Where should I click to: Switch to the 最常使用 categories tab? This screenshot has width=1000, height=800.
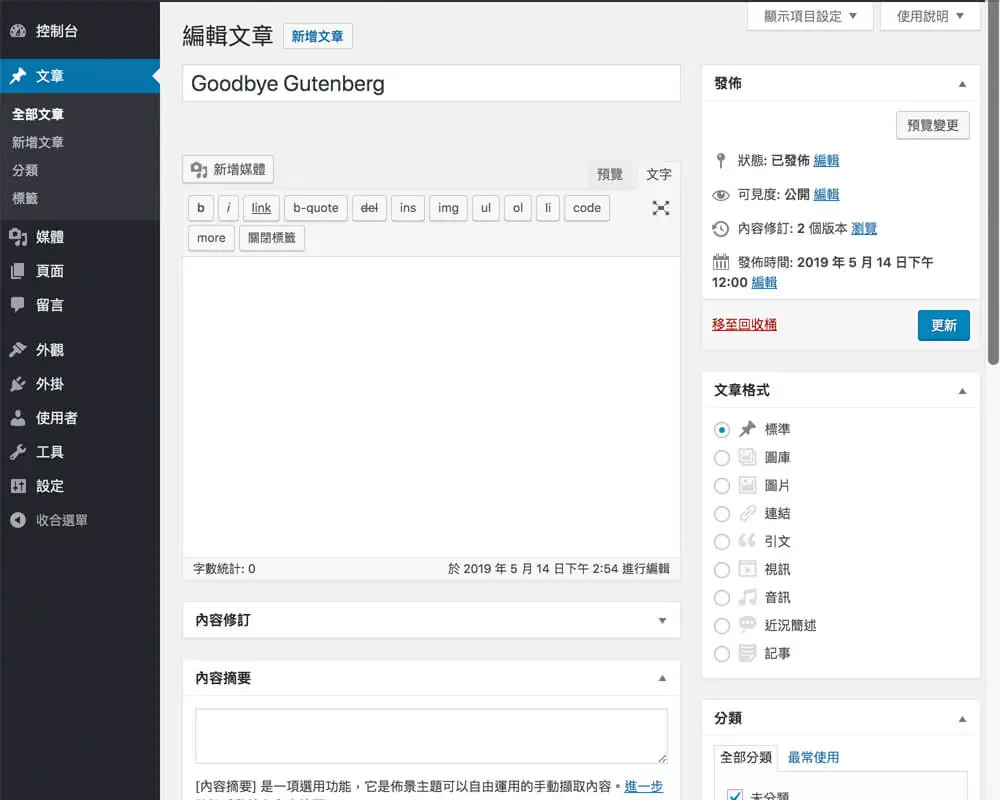tap(813, 758)
